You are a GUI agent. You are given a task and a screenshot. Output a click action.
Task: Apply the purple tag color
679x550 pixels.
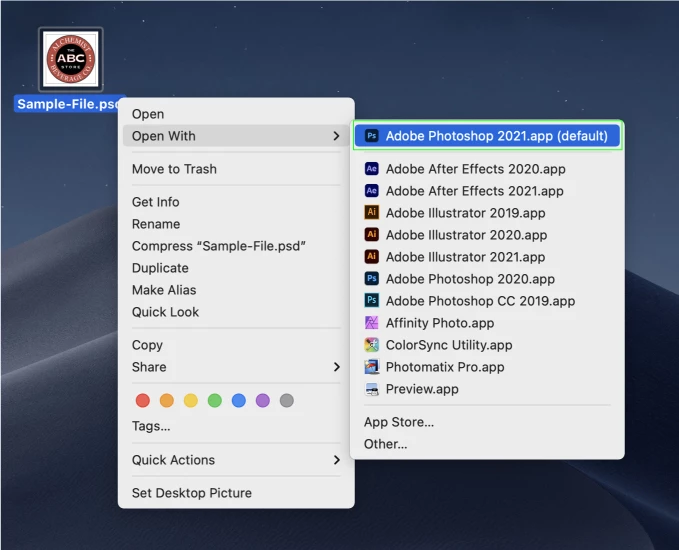click(263, 401)
